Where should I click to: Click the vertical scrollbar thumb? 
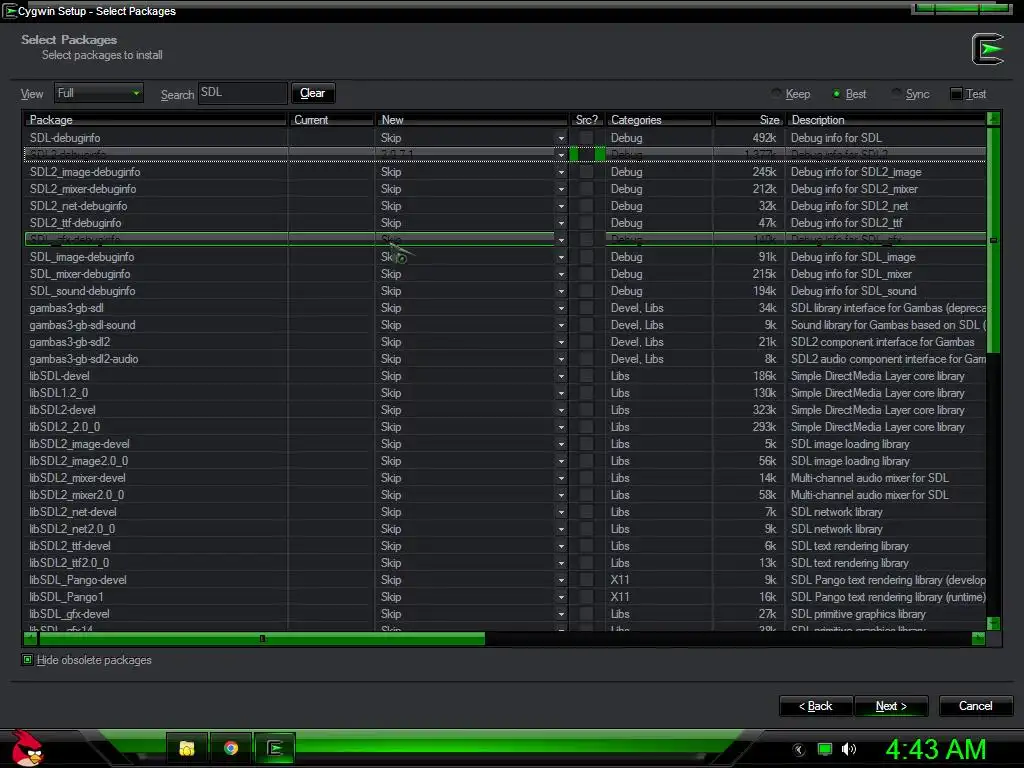(993, 240)
